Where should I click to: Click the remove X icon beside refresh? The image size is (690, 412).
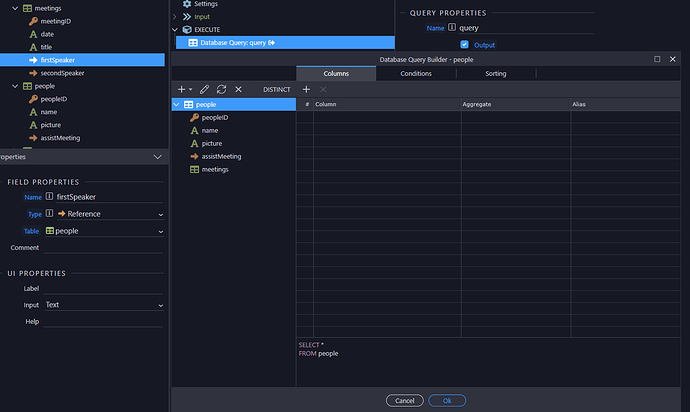click(238, 89)
